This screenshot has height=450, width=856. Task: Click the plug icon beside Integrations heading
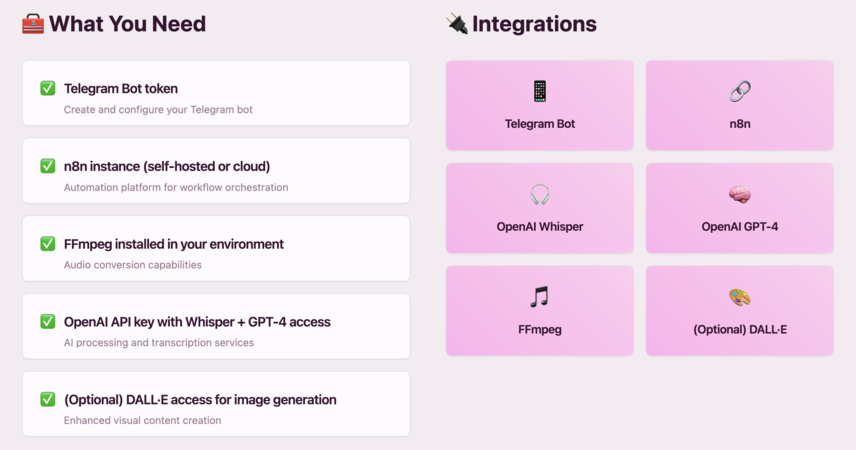[457, 24]
